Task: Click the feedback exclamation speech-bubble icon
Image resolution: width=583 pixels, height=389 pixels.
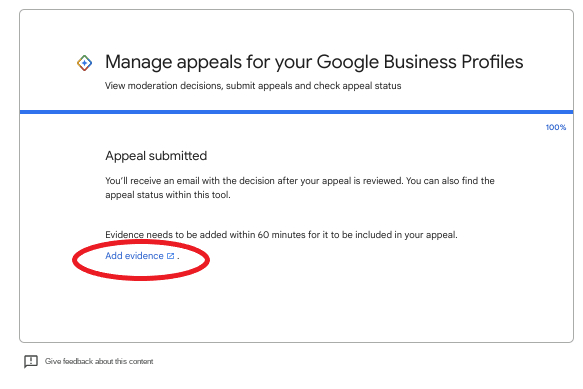Action: pyautogui.click(x=31, y=361)
